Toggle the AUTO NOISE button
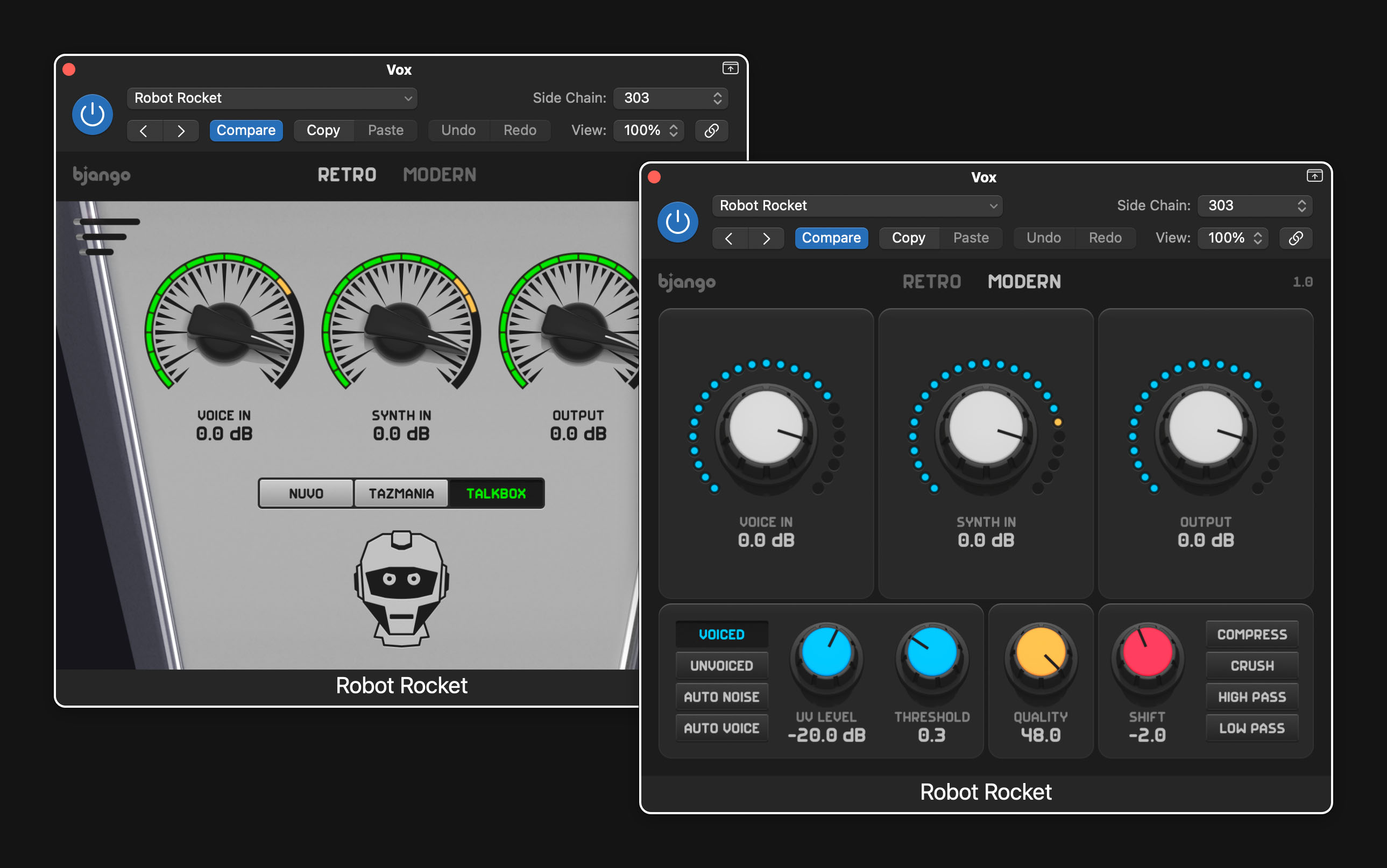The width and height of the screenshot is (1387, 868). 721,697
